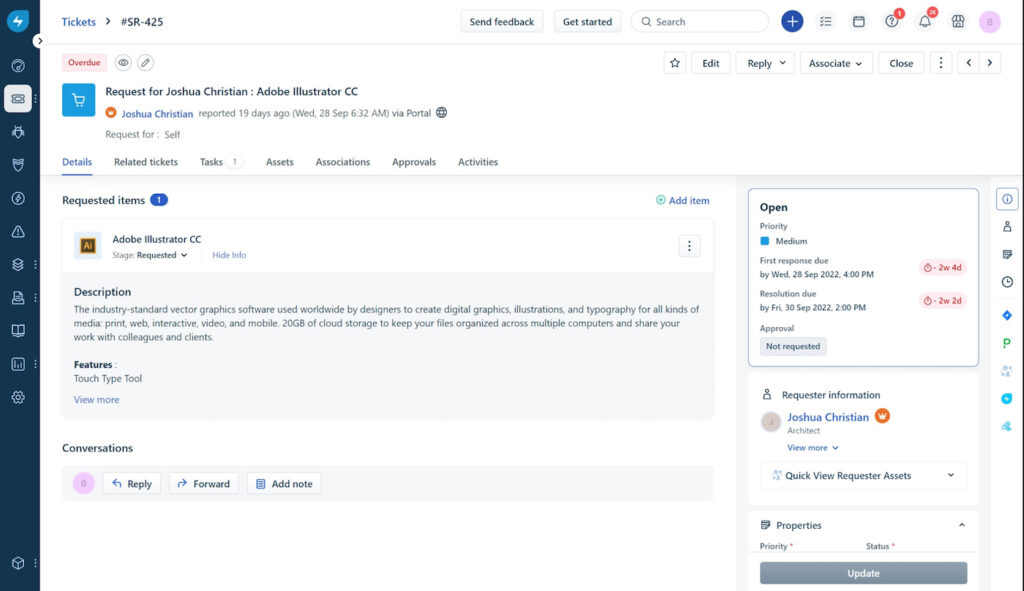Switch to the Assets tab
Image resolution: width=1024 pixels, height=591 pixels.
280,162
